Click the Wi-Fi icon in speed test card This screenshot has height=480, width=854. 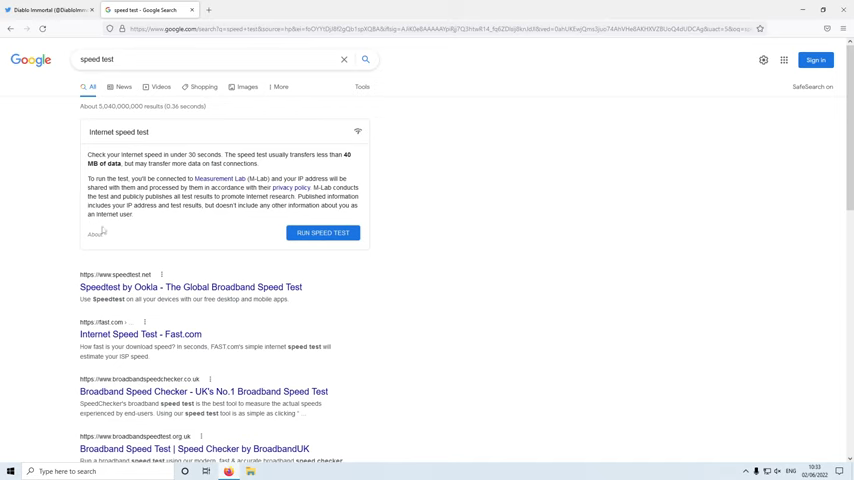[358, 131]
